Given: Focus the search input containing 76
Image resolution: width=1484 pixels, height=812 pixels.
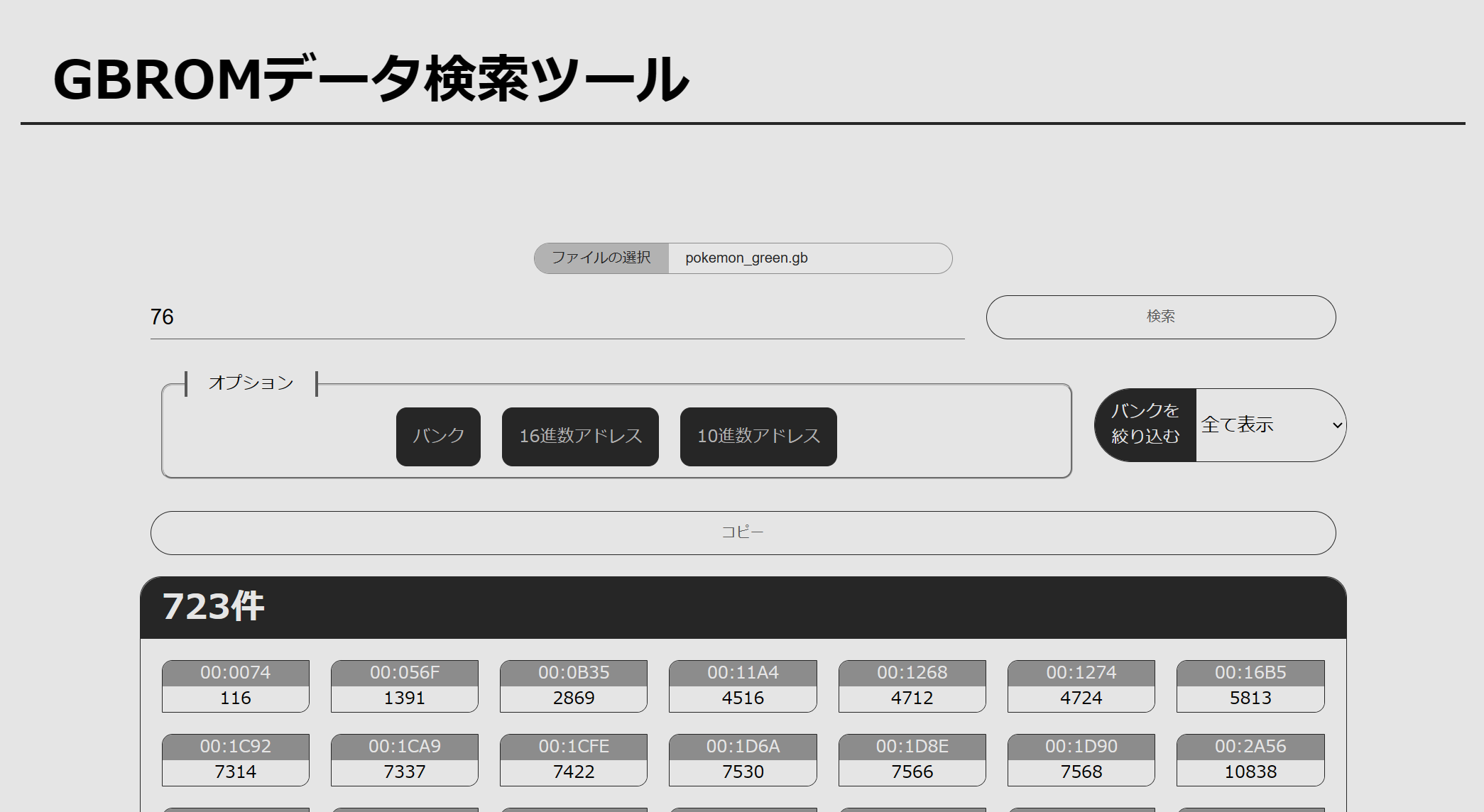Looking at the screenshot, I should 557,317.
